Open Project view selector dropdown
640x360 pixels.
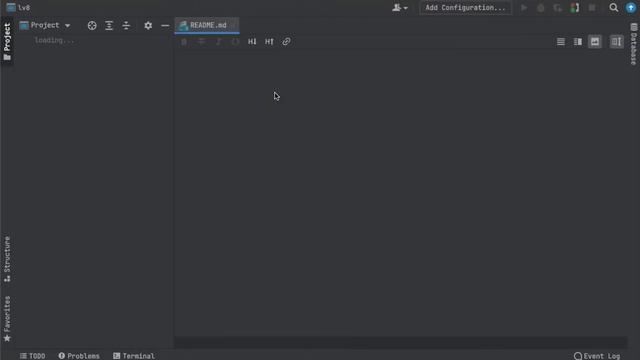point(45,25)
